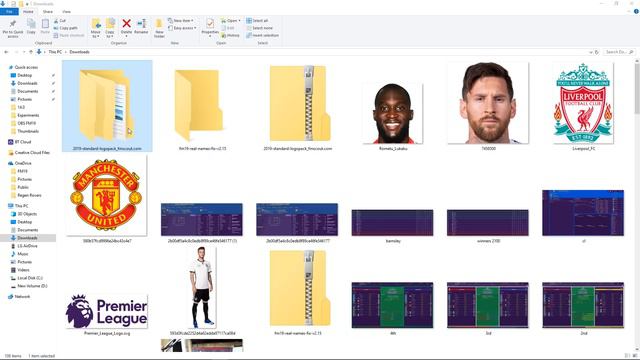This screenshot has height=360, width=640.
Task: Select the Romelu_Lukaku image thumbnail
Action: (x=393, y=114)
